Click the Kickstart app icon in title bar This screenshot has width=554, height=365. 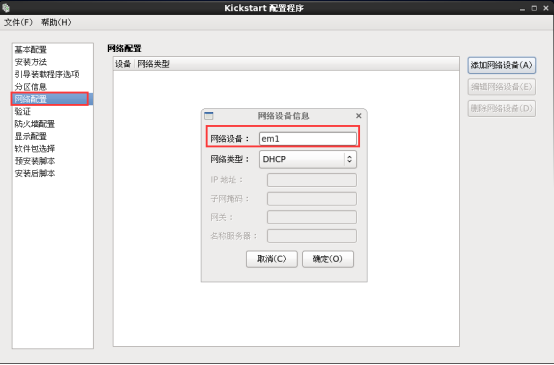pos(6,7)
